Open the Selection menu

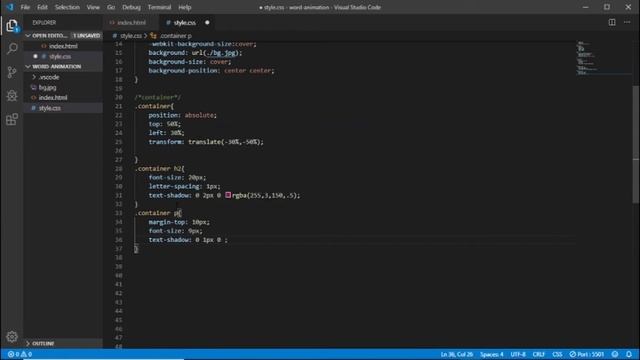tap(67, 7)
